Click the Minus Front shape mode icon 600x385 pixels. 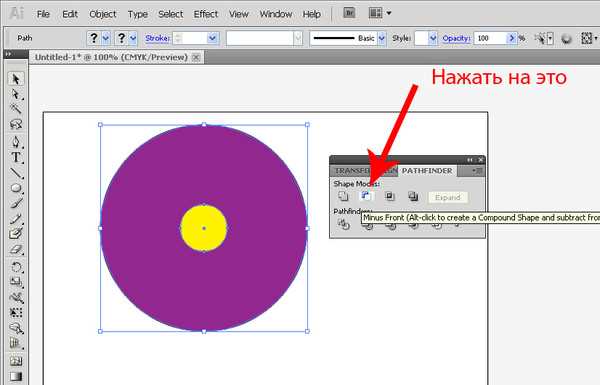pos(366,196)
